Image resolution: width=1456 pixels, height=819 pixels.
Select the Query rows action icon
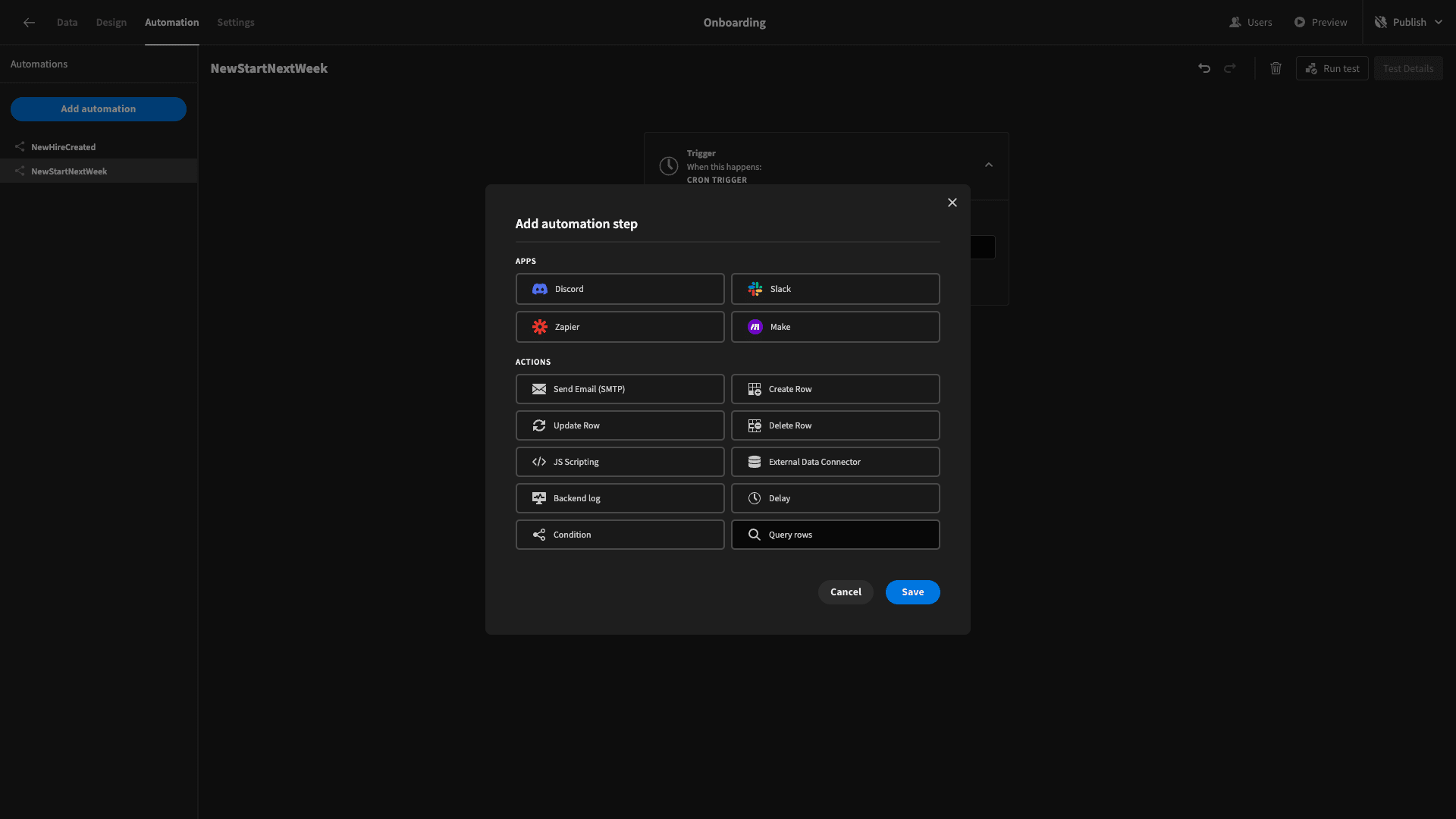[754, 534]
